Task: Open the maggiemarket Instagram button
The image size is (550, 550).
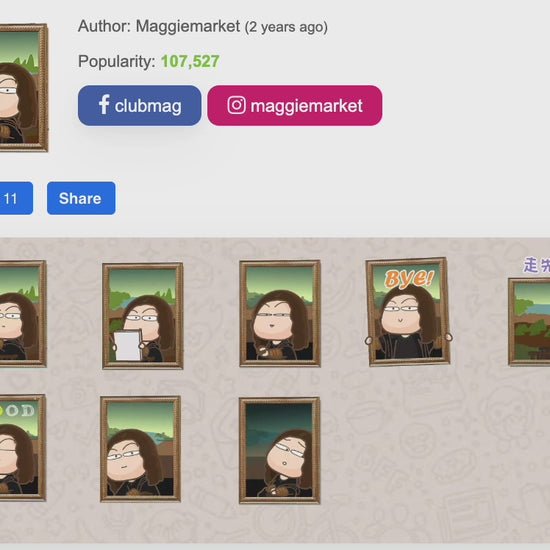Action: (x=295, y=105)
